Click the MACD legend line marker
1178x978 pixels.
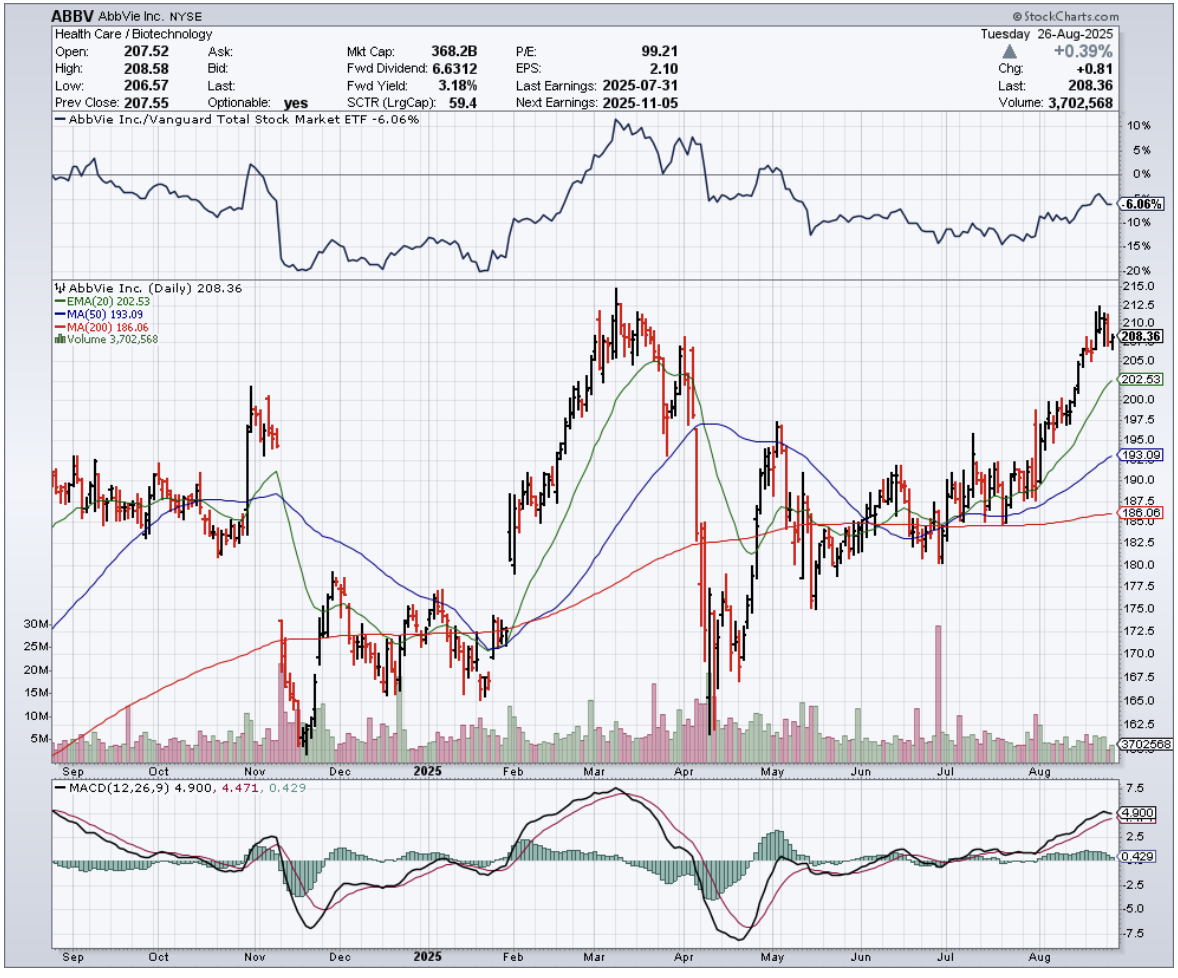pyautogui.click(x=58, y=788)
